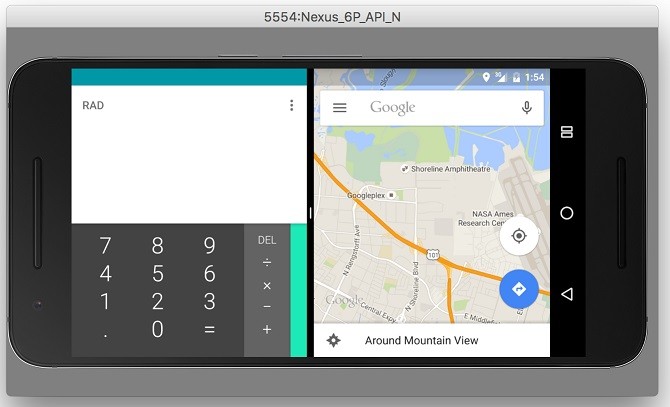Click the location status bar icon
The height and width of the screenshot is (407, 670).
coord(486,77)
